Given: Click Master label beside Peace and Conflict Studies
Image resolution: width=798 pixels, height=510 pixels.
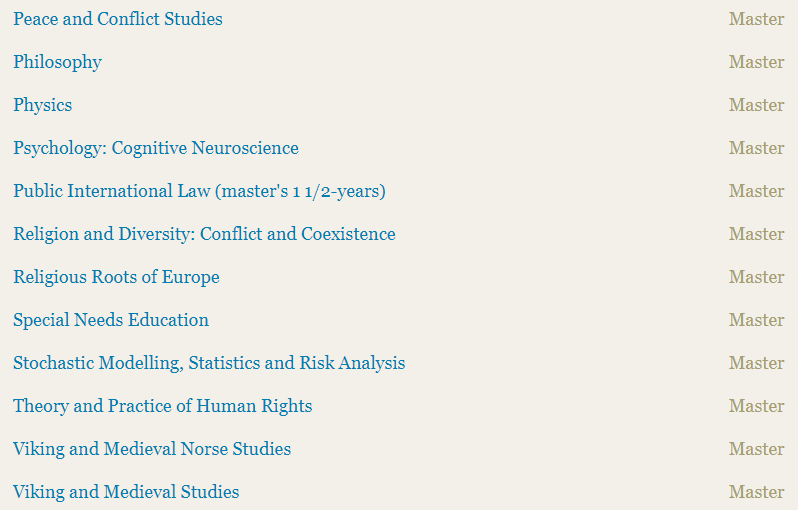Looking at the screenshot, I should point(756,19).
